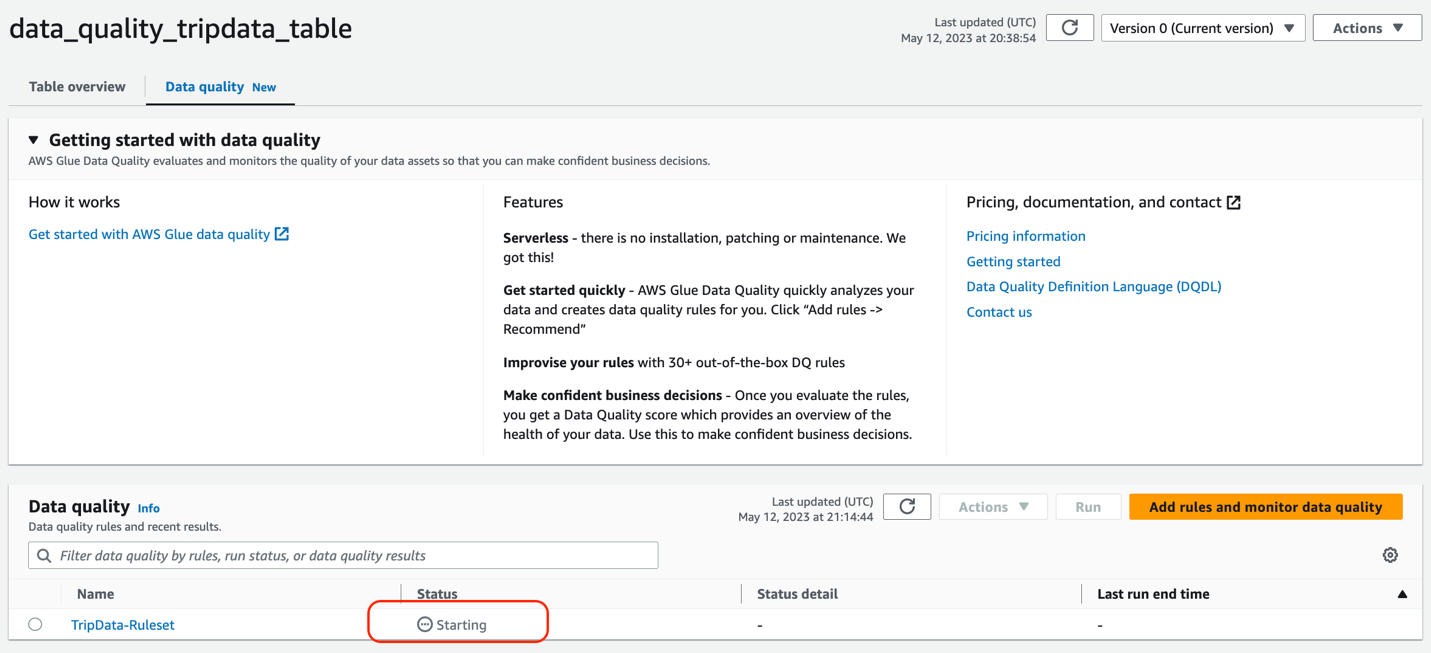Switch to the Table overview tab
The height and width of the screenshot is (653, 1431).
pos(77,87)
